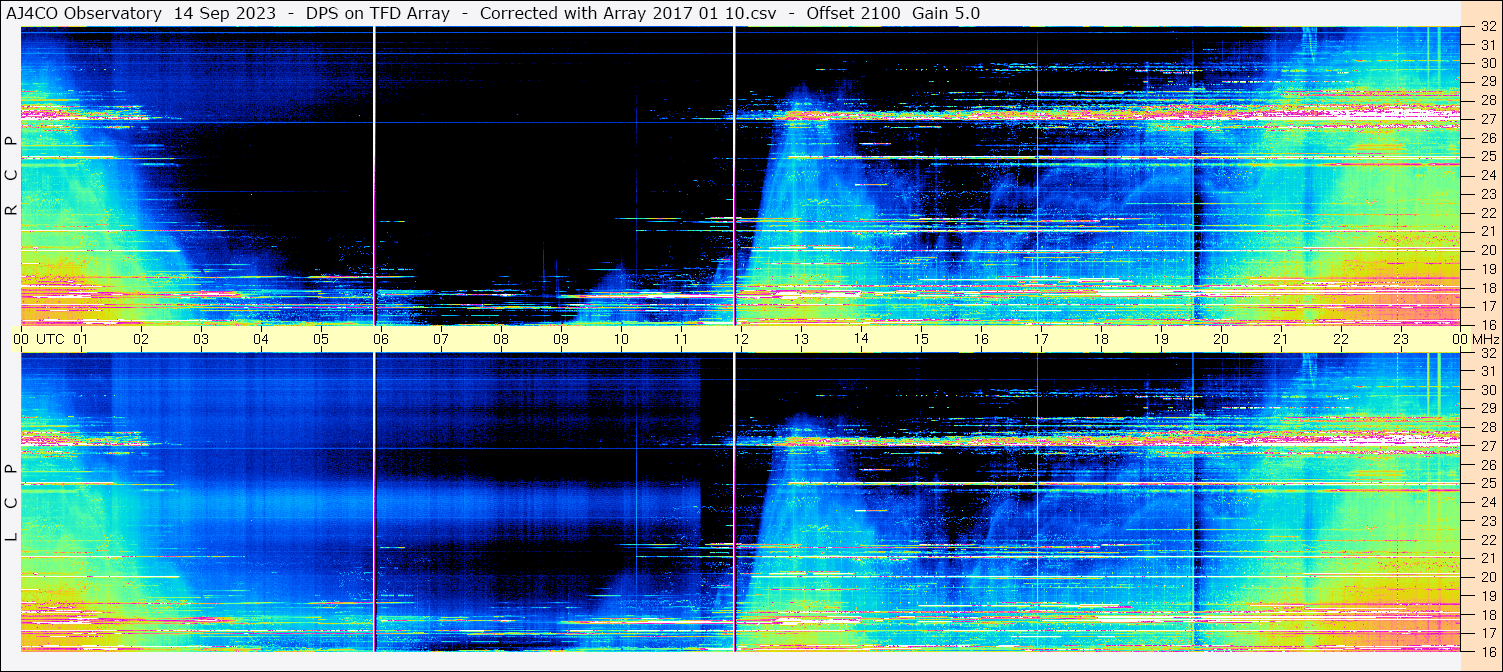Click the 27 MHz label in RCP scale
This screenshot has height=672, width=1503.
pos(1487,119)
